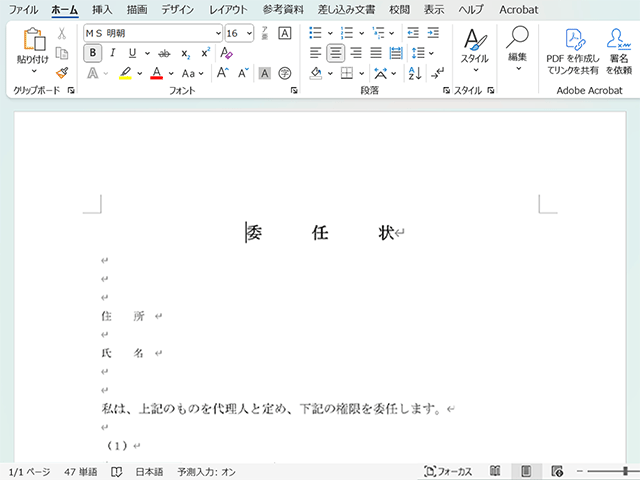Open font color dropdown arrow

point(171,73)
